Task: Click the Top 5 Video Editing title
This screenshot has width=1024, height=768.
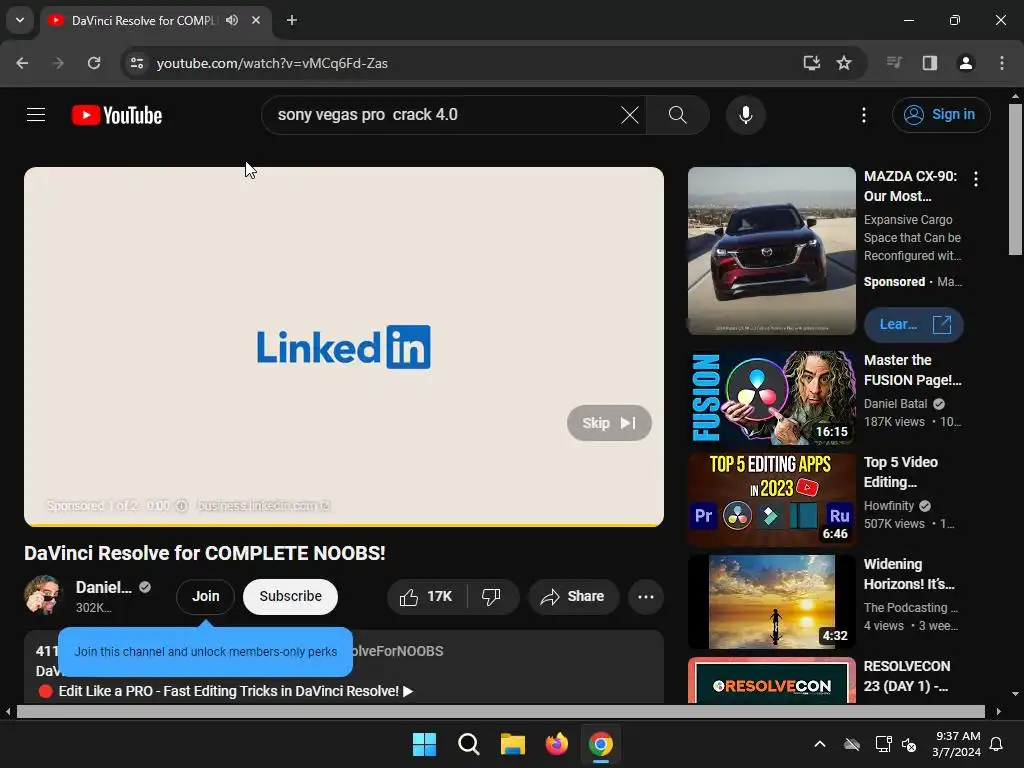Action: (901, 472)
